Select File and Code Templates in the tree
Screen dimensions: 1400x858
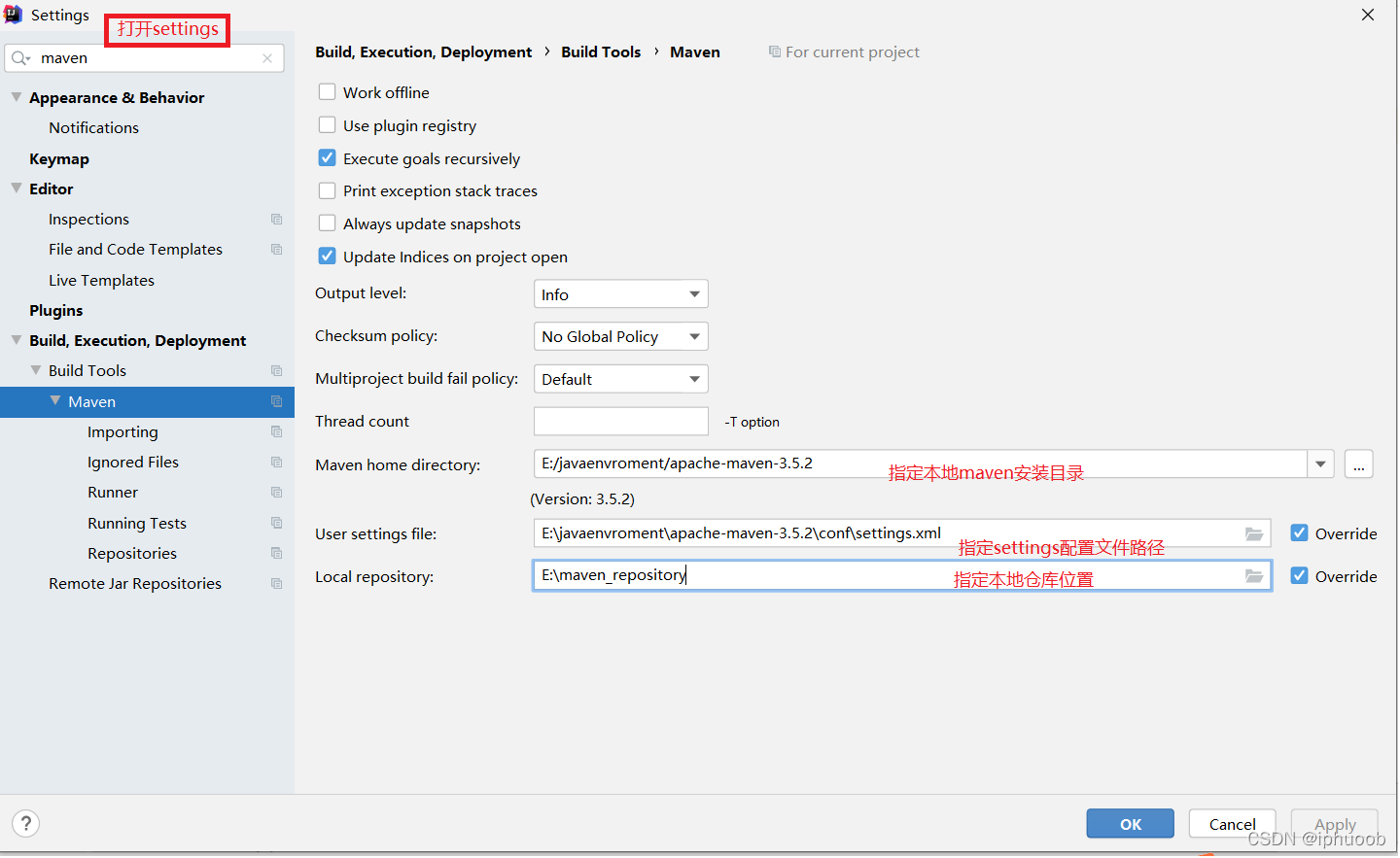[135, 250]
